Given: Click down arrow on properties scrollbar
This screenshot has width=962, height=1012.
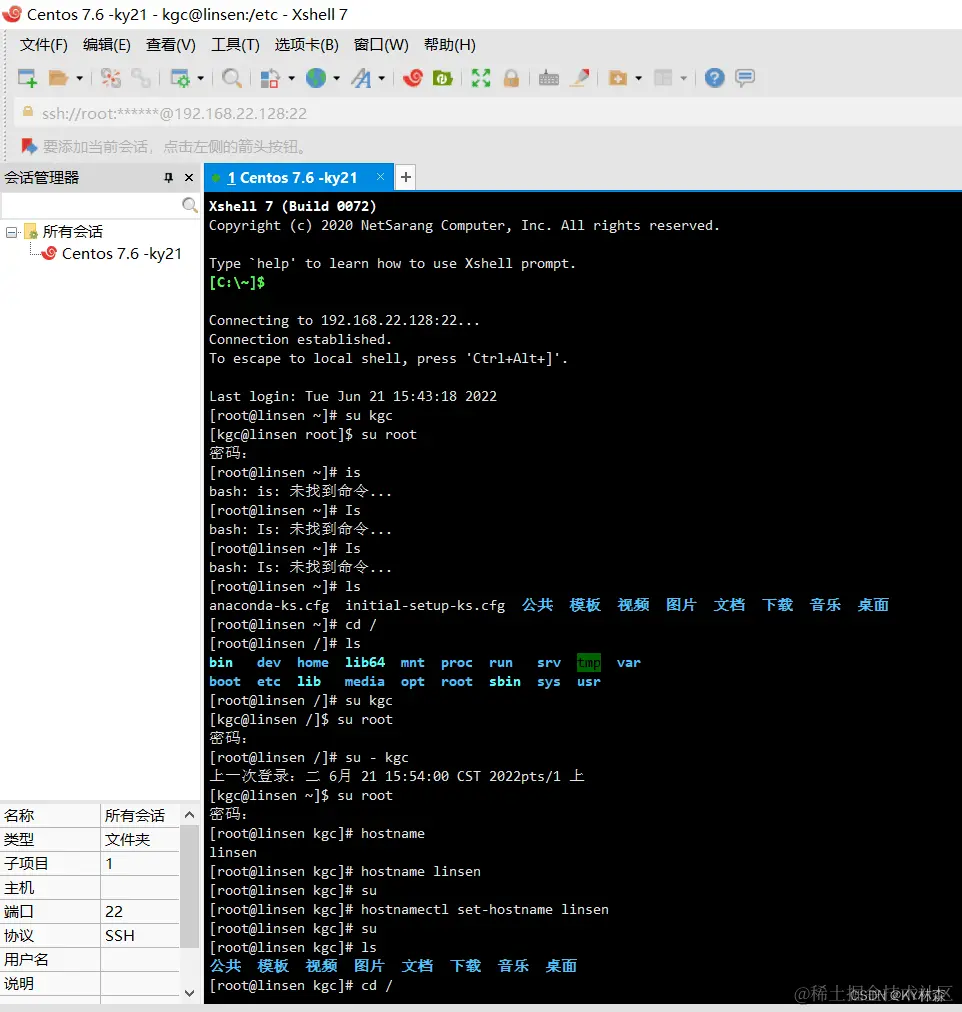Looking at the screenshot, I should coord(189,993).
